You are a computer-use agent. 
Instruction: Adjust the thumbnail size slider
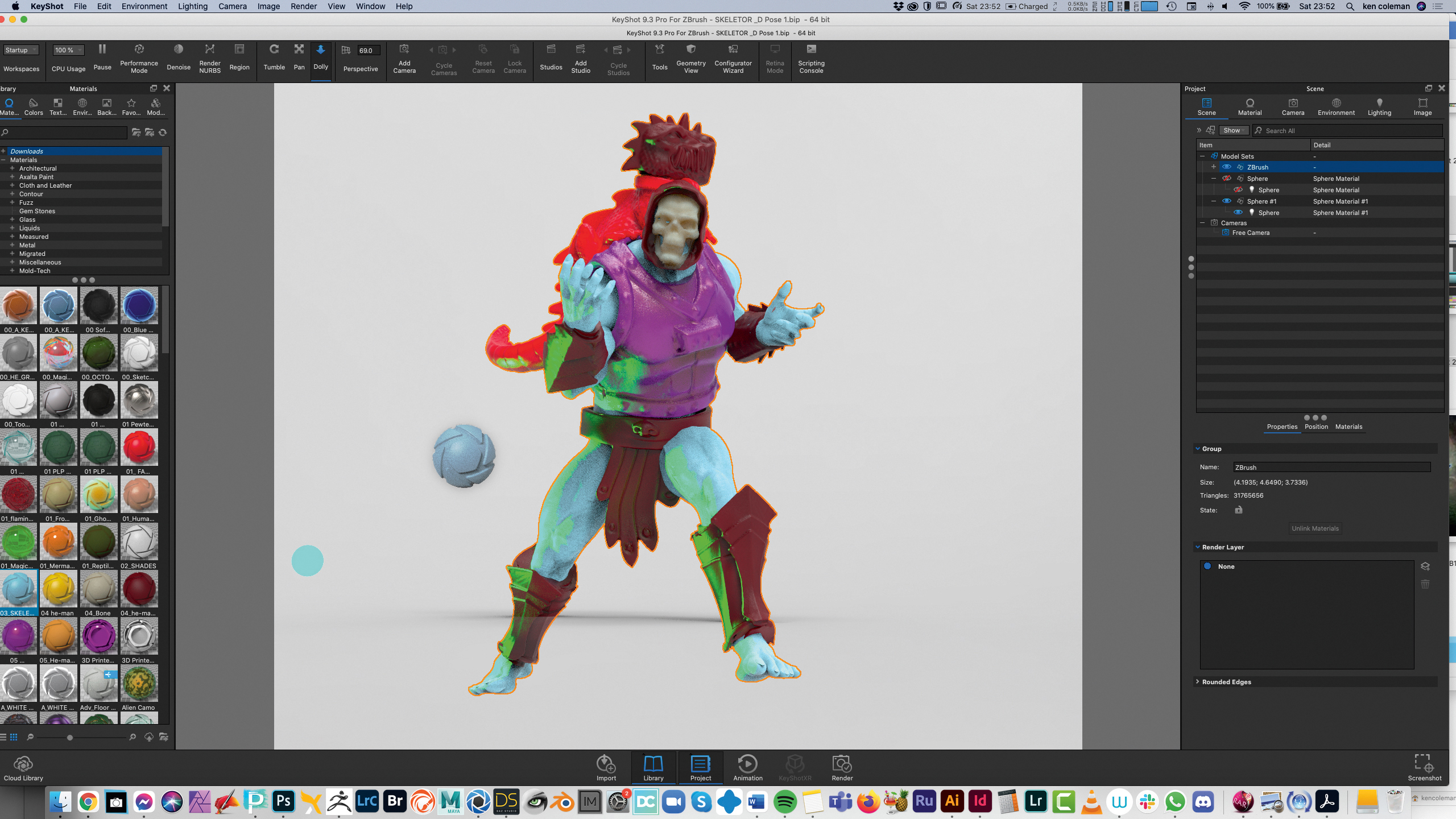[x=70, y=738]
